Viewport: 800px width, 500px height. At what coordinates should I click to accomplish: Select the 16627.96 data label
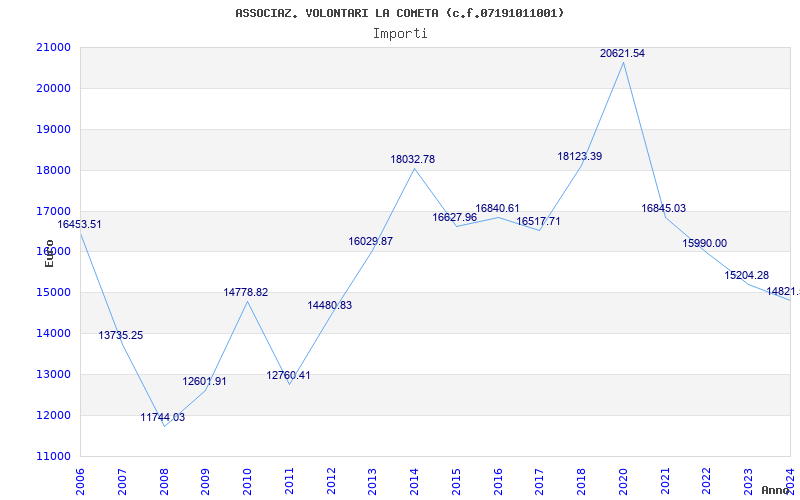coord(455,217)
